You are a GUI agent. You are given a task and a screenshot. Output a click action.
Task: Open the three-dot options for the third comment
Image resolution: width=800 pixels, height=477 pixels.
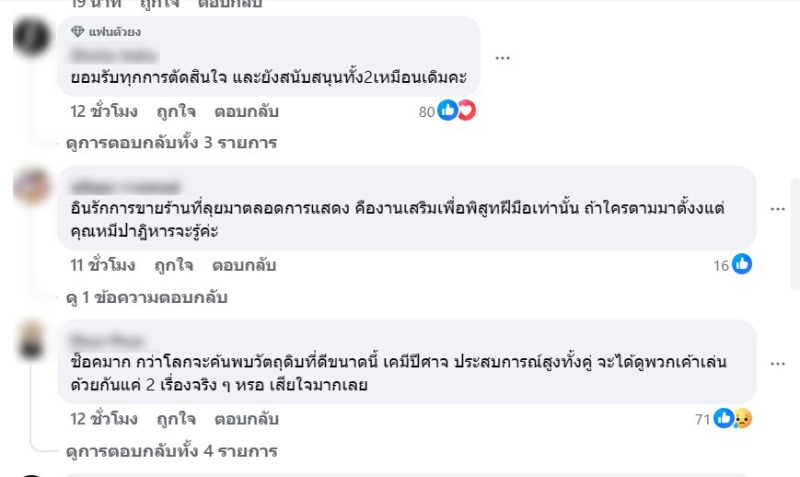click(x=778, y=364)
